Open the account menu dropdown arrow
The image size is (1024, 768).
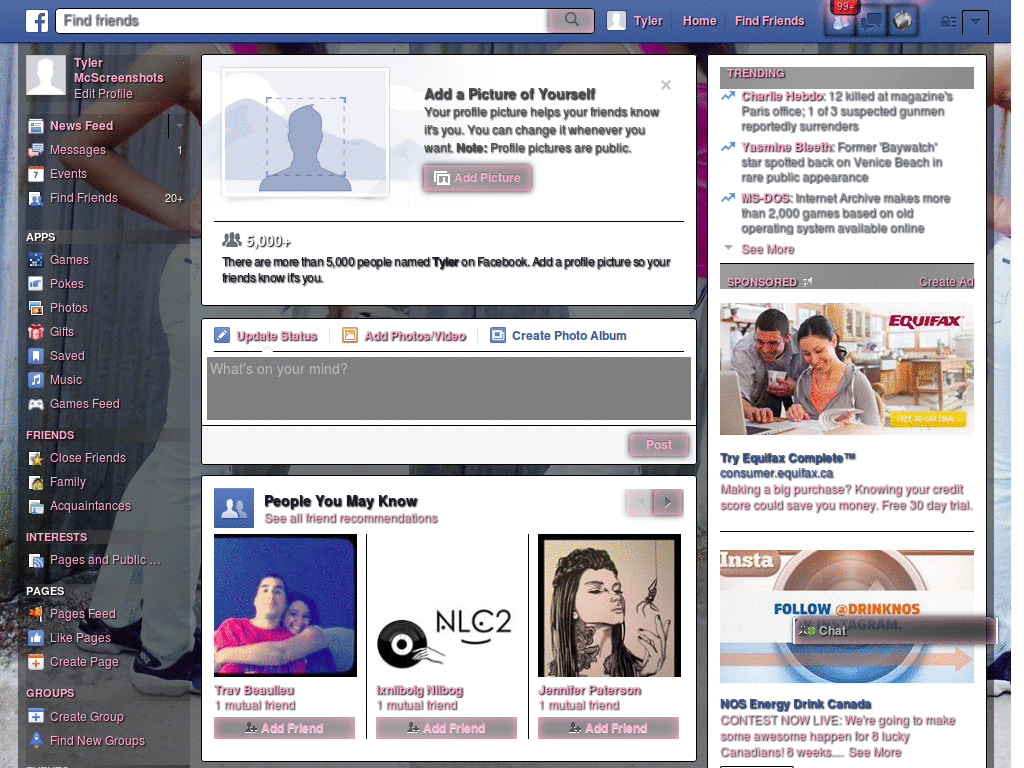pos(975,22)
